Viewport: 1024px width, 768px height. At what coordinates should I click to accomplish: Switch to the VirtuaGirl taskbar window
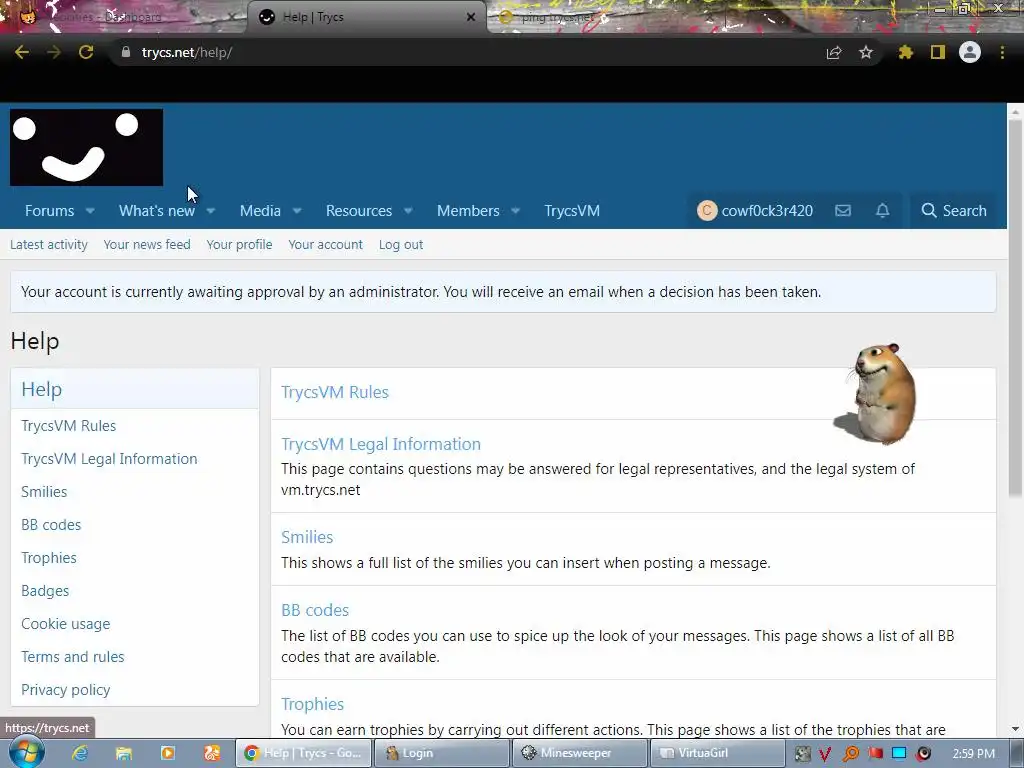pos(718,753)
